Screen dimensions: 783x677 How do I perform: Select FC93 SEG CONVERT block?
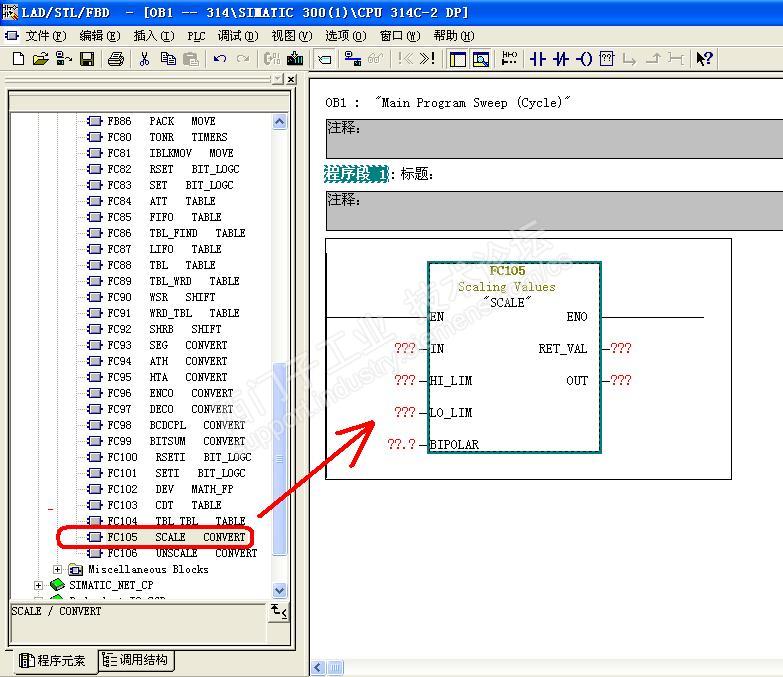pos(157,344)
